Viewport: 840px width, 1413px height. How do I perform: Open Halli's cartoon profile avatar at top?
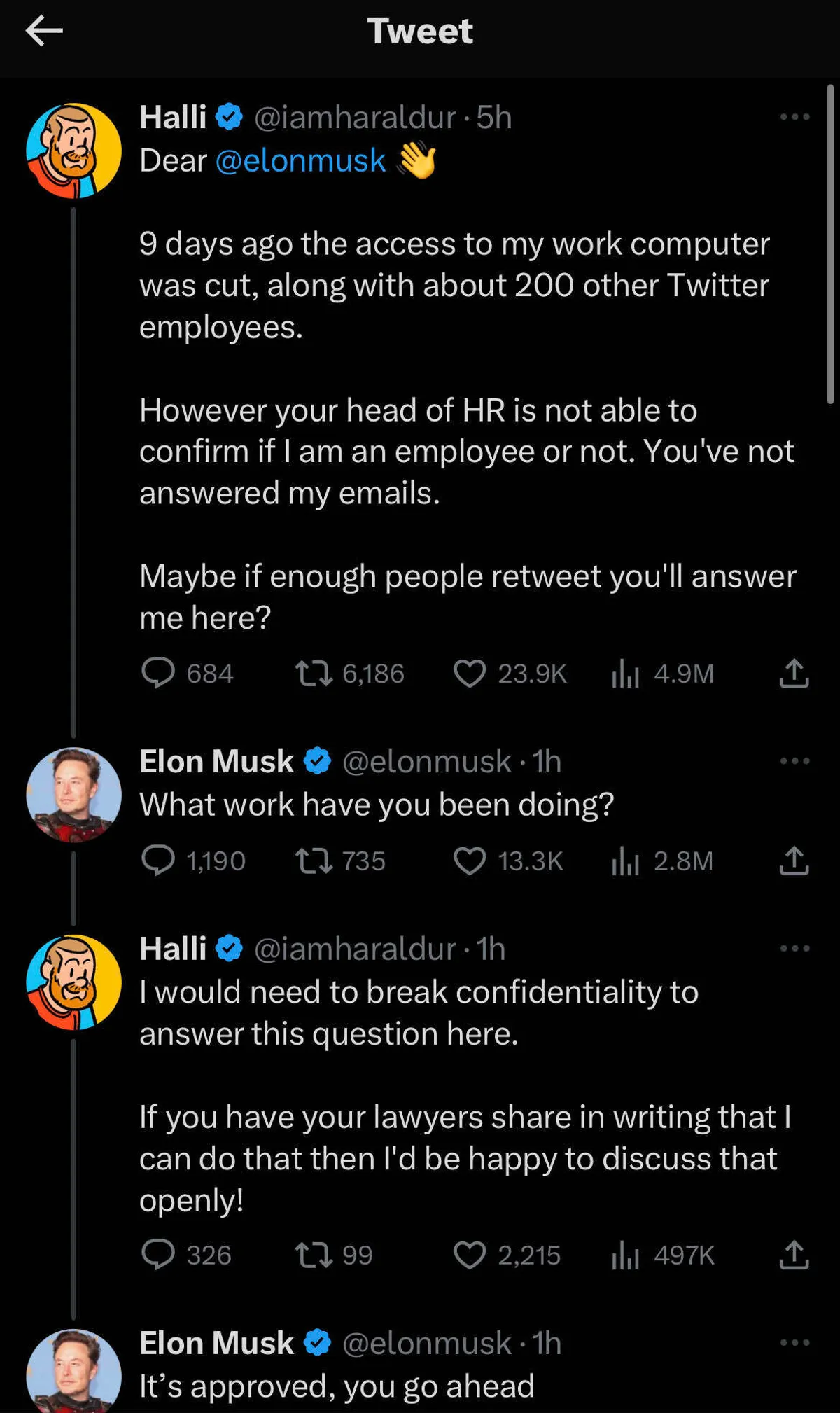[73, 151]
